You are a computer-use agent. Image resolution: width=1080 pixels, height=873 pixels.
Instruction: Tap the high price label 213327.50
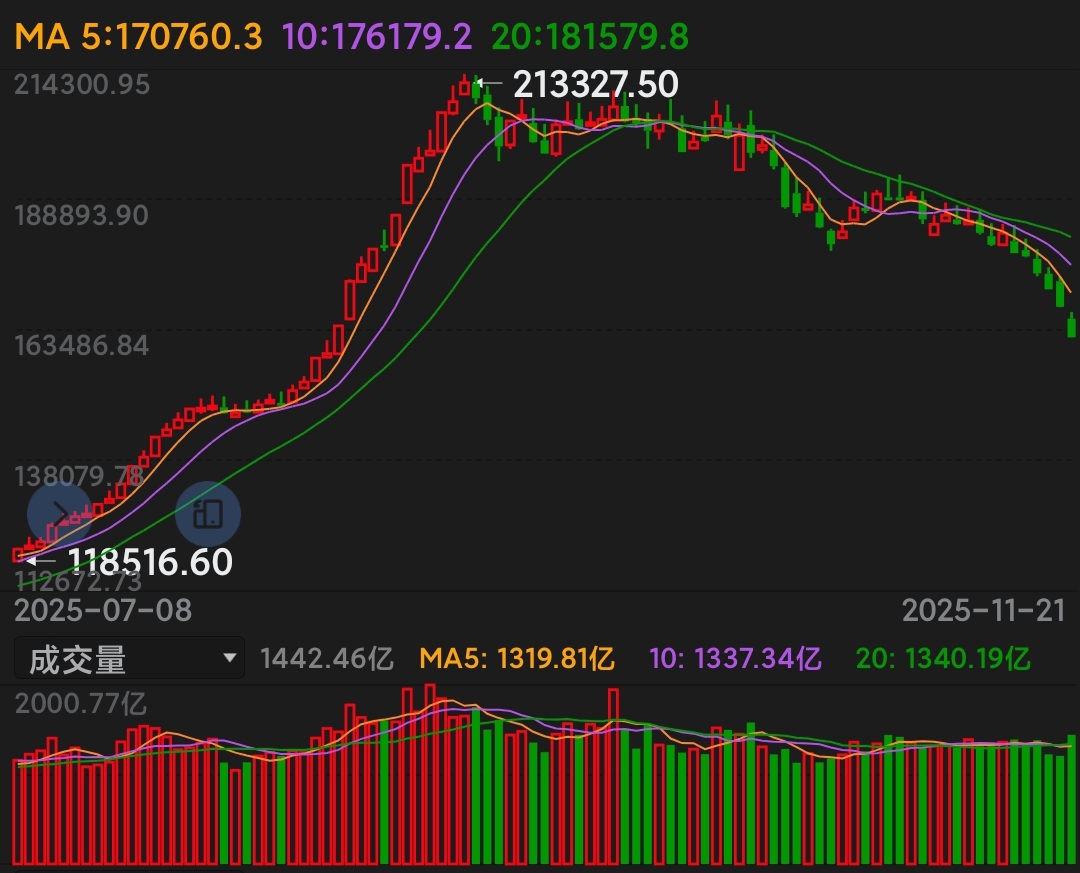click(596, 84)
